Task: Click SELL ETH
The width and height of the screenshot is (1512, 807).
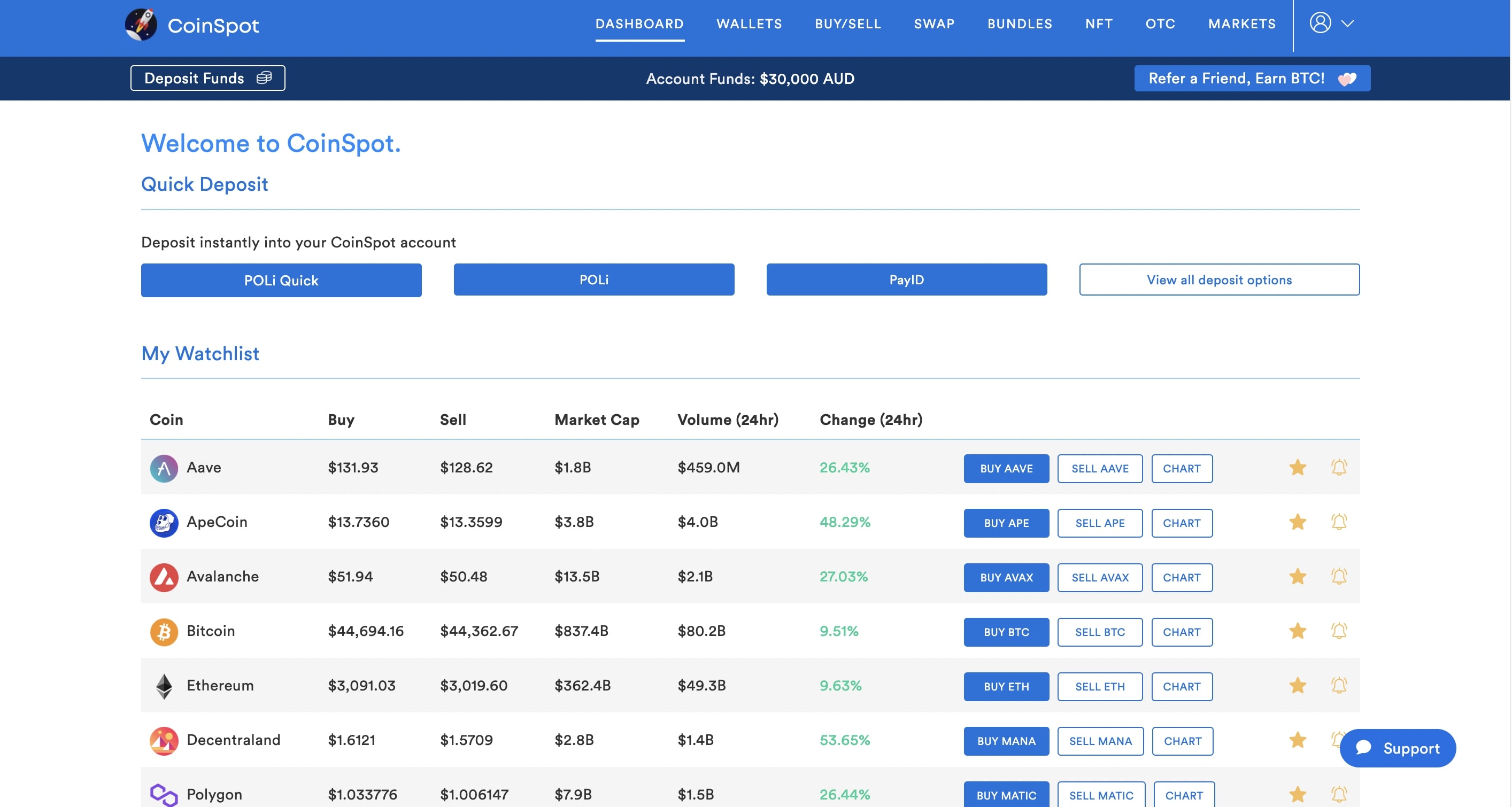Action: pos(1100,687)
